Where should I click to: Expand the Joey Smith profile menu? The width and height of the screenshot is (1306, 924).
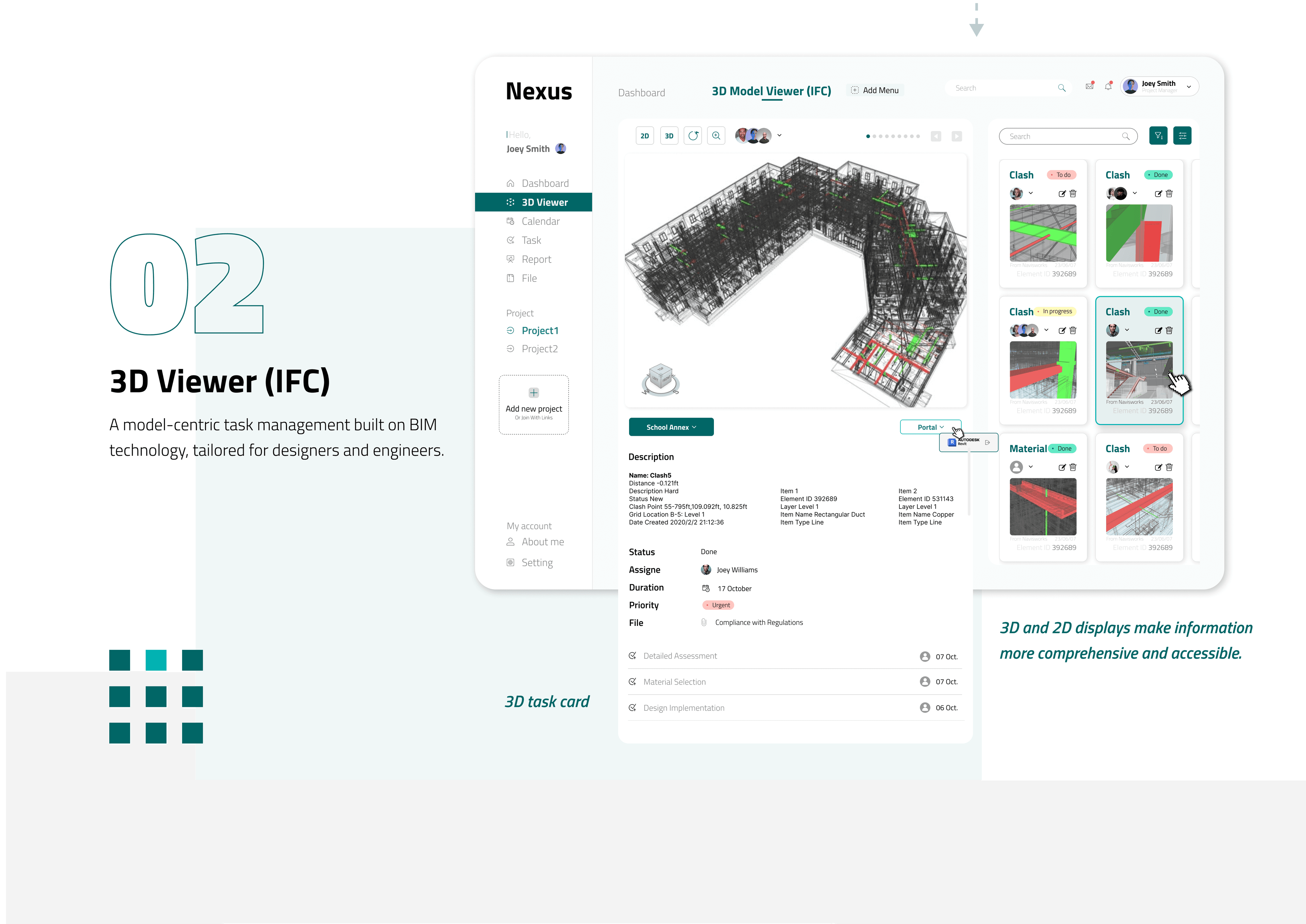1188,87
